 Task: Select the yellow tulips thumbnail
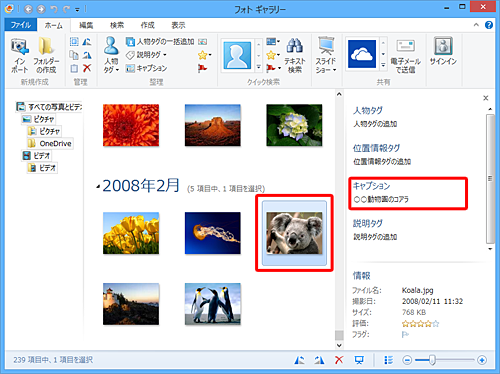point(131,233)
